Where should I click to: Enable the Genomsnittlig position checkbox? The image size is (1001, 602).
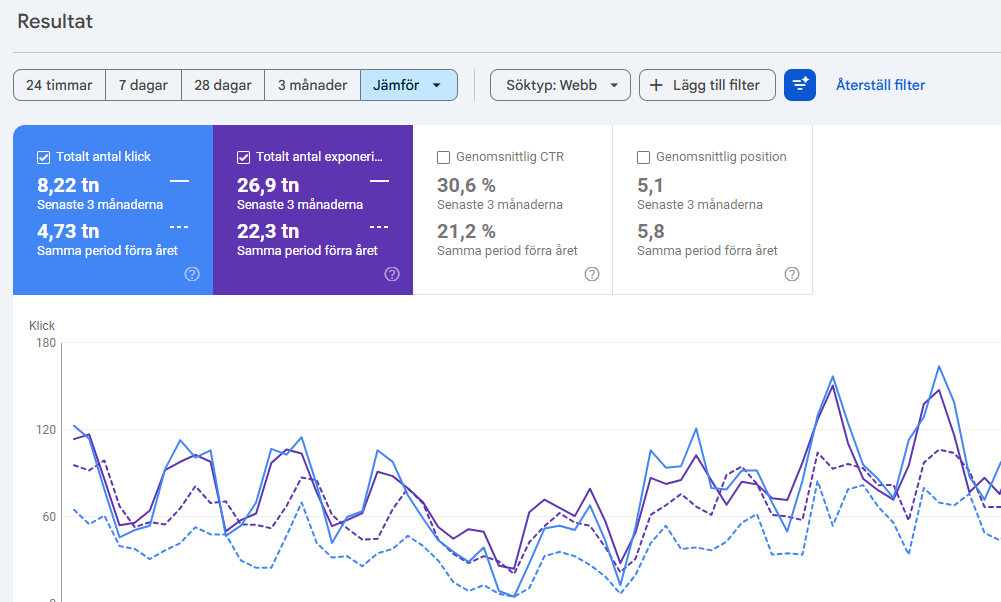point(644,157)
